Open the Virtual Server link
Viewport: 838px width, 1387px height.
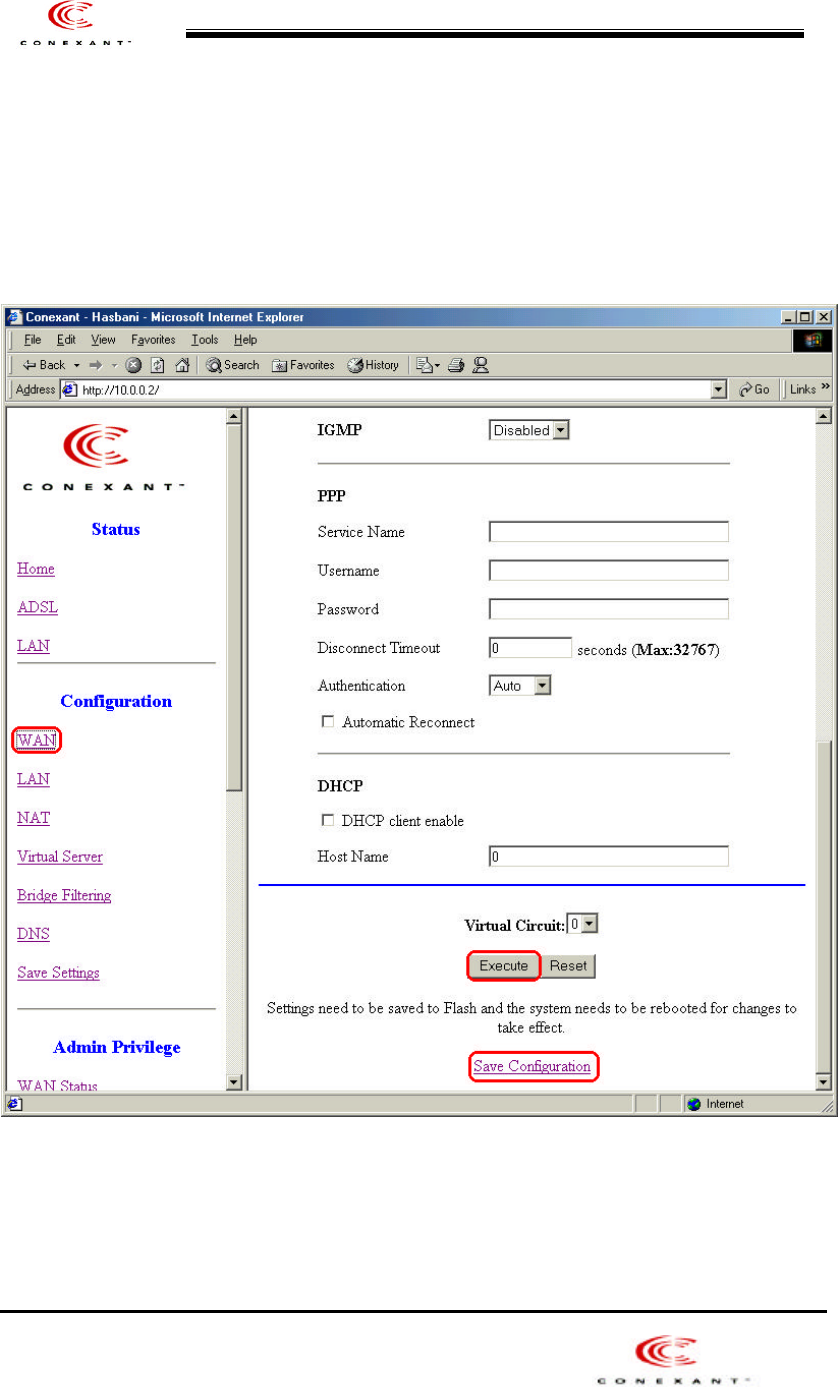60,857
